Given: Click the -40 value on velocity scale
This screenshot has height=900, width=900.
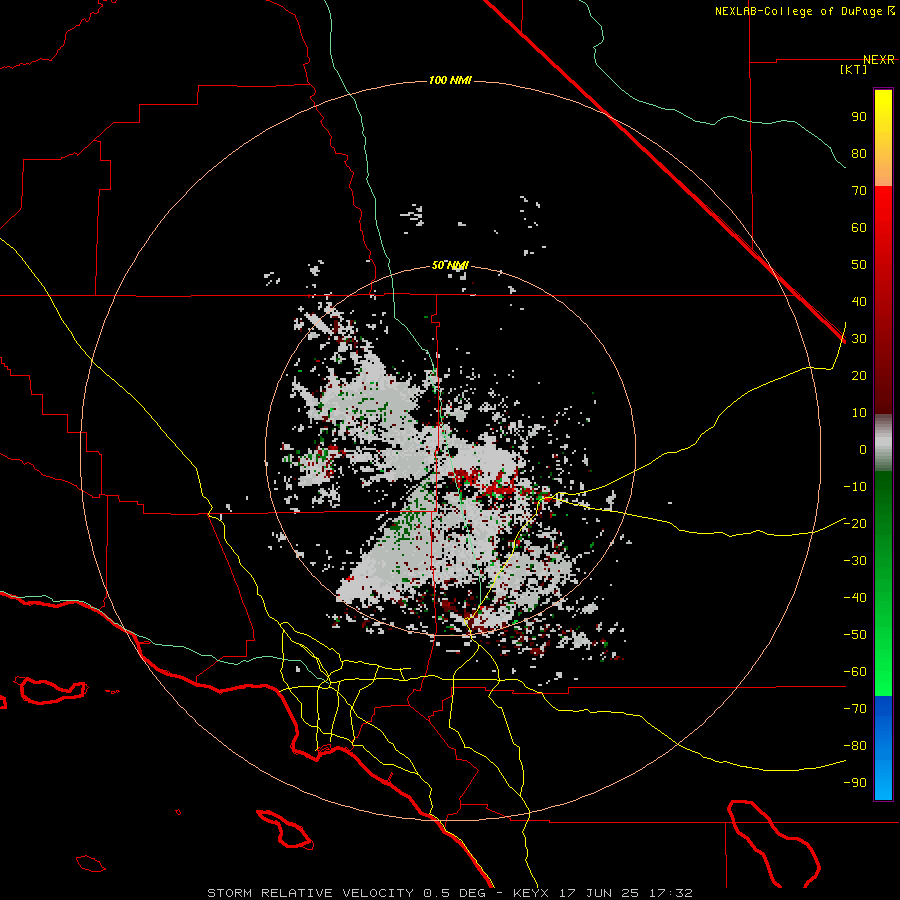Looking at the screenshot, I should point(855,598).
